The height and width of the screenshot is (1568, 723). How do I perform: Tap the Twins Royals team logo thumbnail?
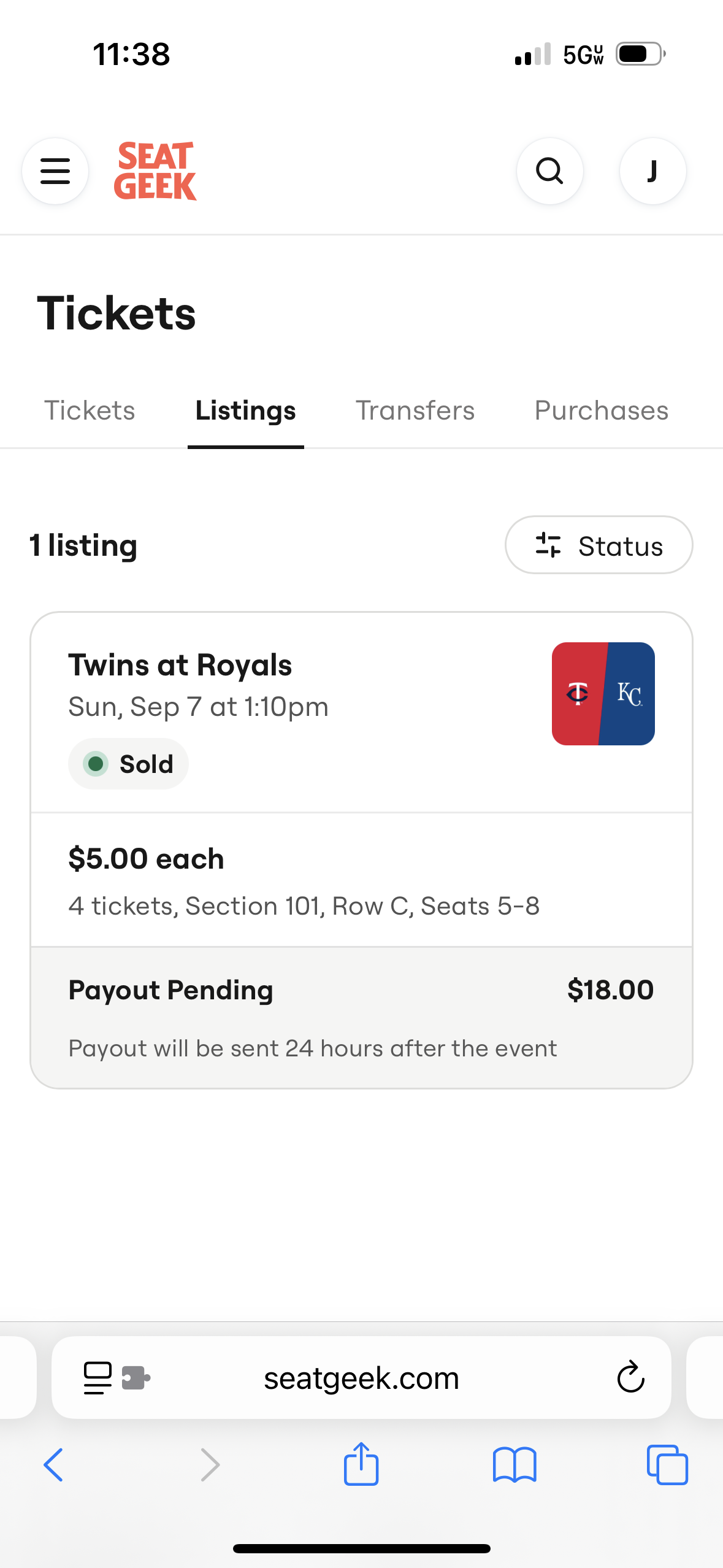(x=603, y=694)
